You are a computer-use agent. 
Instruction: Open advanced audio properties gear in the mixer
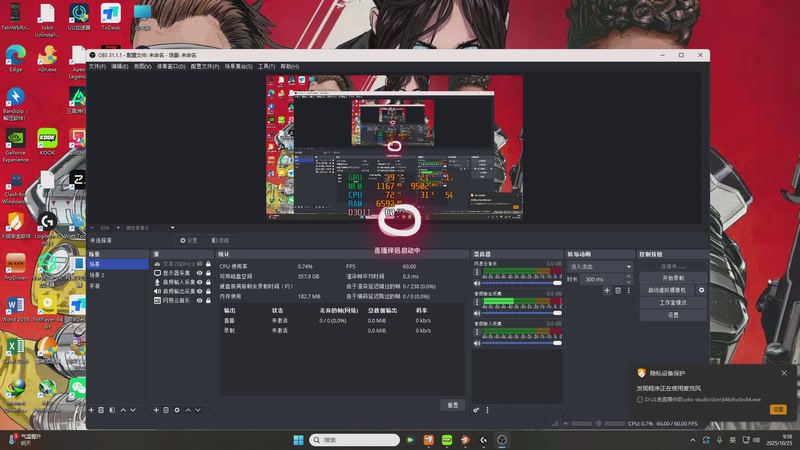pos(476,410)
